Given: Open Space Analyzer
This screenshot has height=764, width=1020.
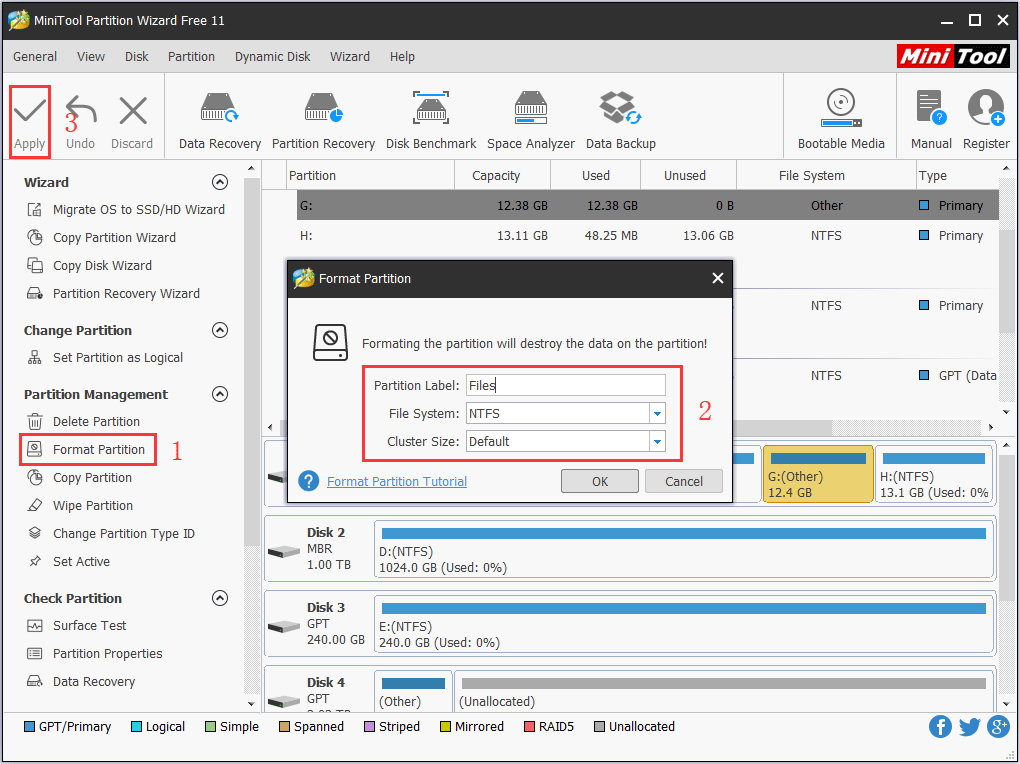Looking at the screenshot, I should tap(531, 122).
